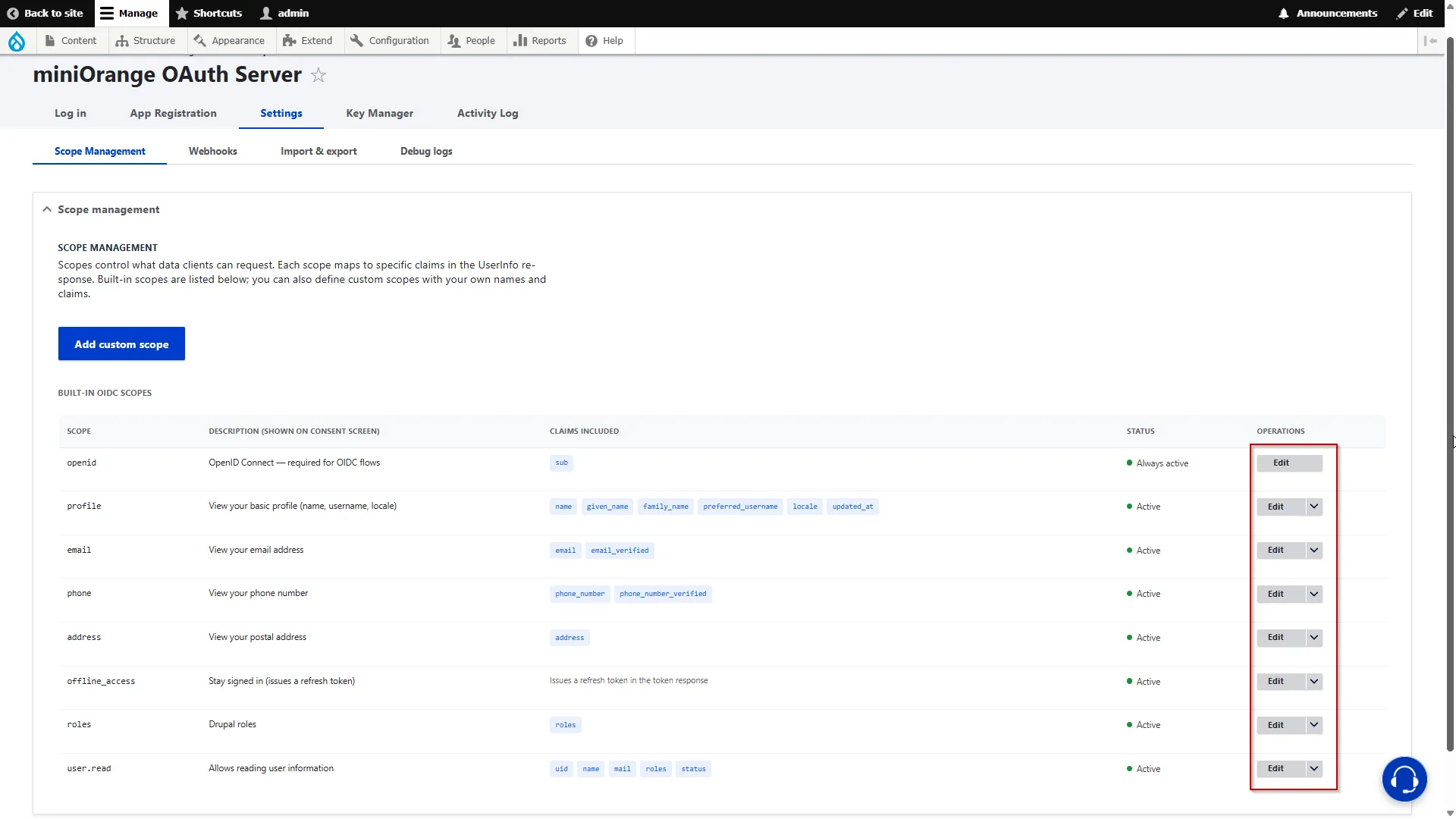Click the Always active status text
1456x819 pixels.
(x=1162, y=463)
